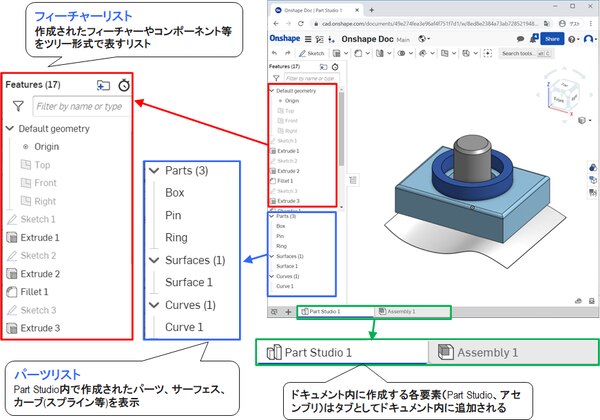Viewport: 600px width, 420px height.
Task: Select Part Studio 1 tab in browser window
Action: tap(336, 311)
